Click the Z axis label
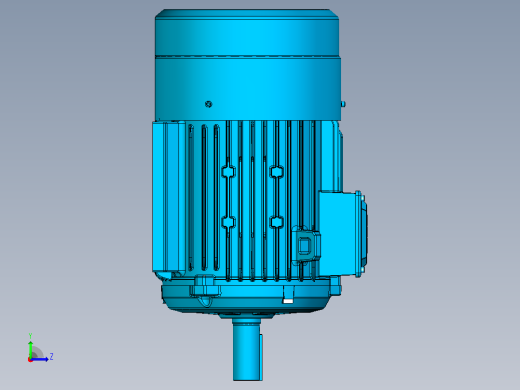This screenshot has width=520, height=390. (51, 357)
